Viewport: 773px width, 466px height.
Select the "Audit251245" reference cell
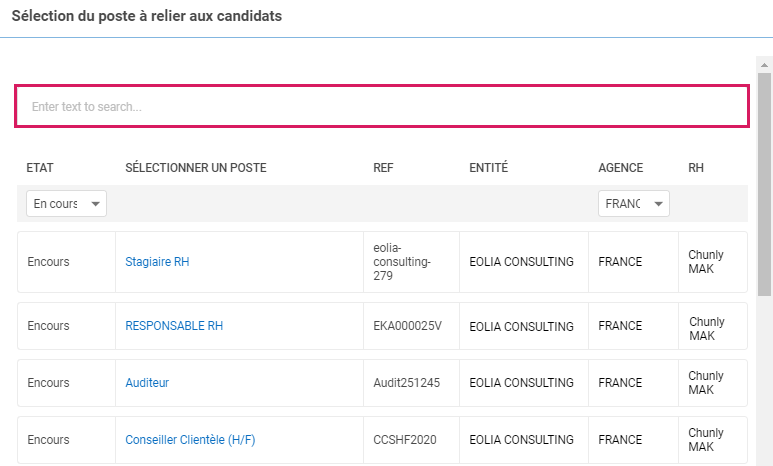[x=406, y=383]
